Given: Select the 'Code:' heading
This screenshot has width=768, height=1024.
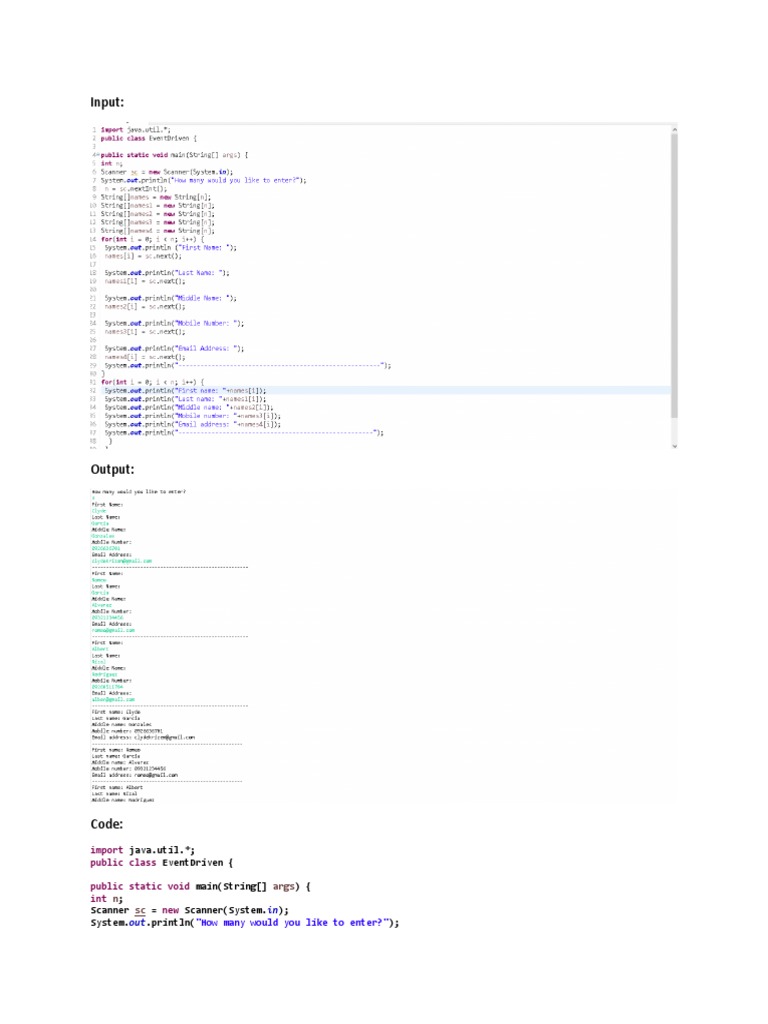Looking at the screenshot, I should (x=107, y=824).
